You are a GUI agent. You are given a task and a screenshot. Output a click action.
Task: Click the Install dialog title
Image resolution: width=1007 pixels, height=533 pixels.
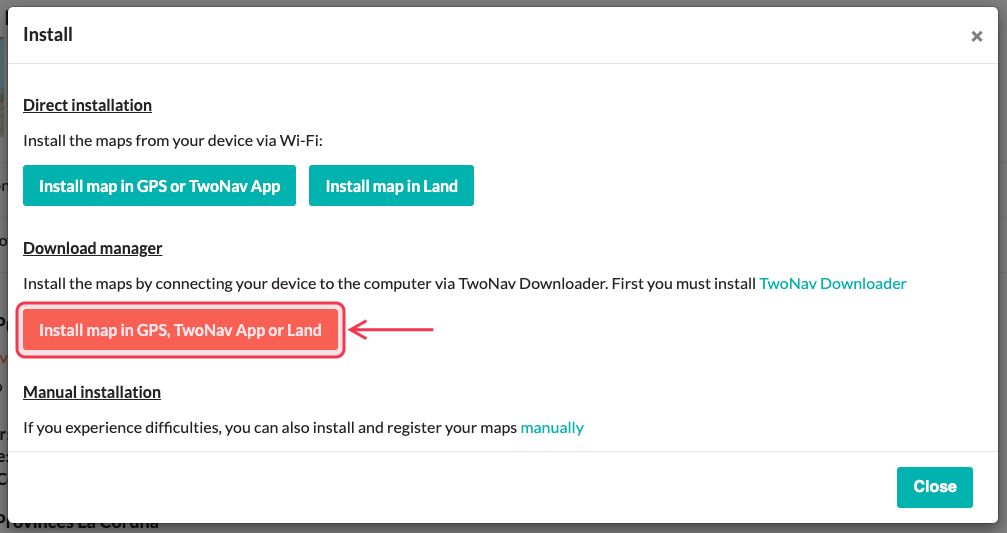click(48, 35)
